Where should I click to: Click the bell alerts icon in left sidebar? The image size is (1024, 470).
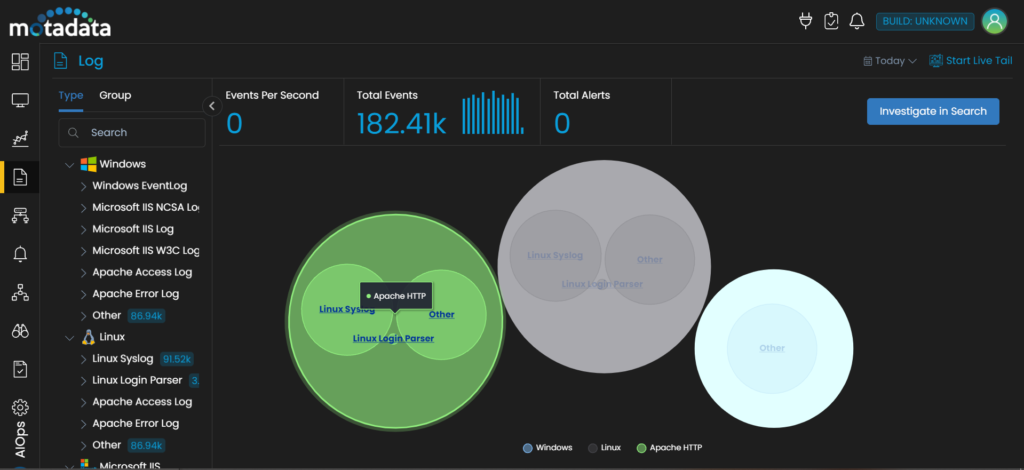point(20,254)
